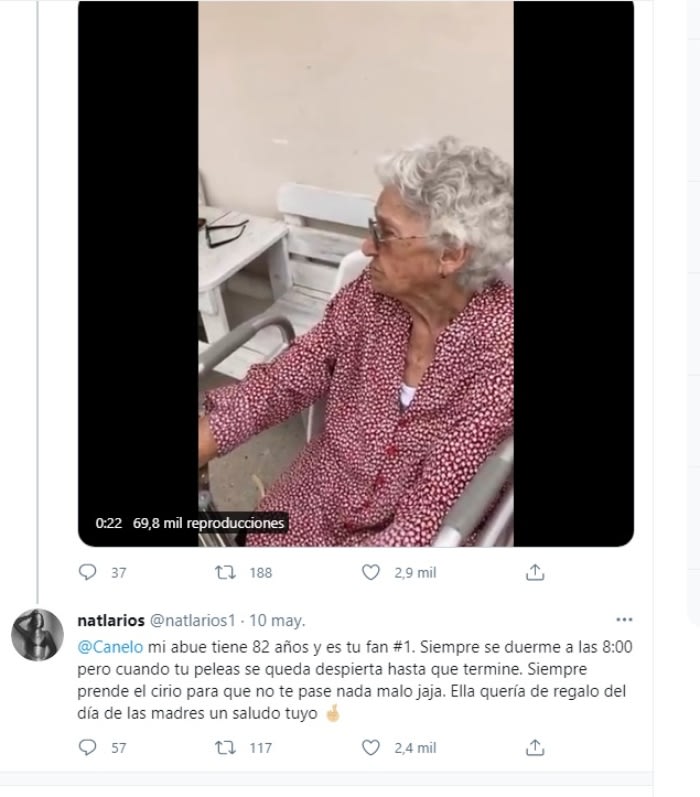
Task: Click the 0:22 video duration label
Action: (x=109, y=523)
